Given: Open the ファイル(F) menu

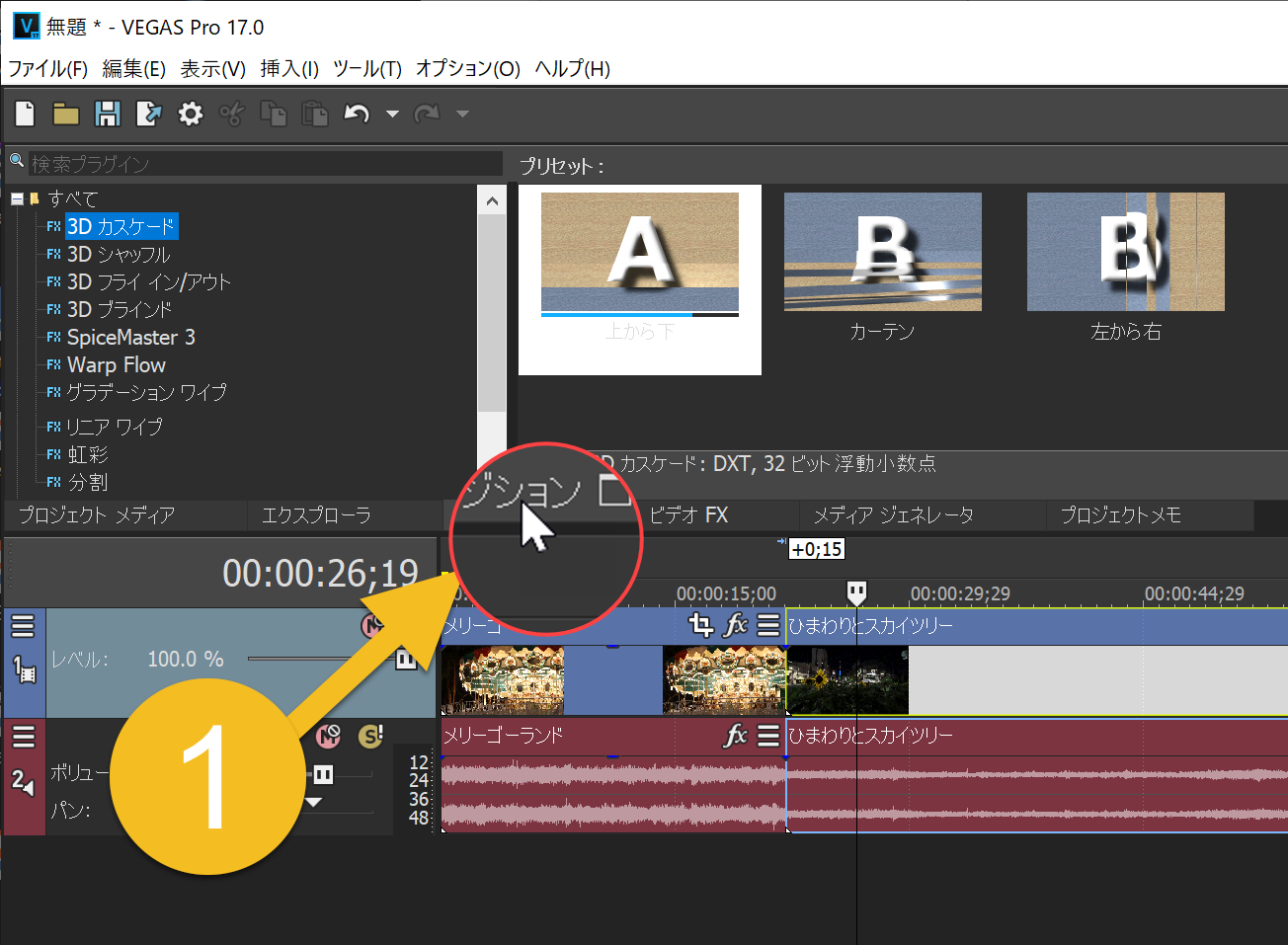Looking at the screenshot, I should (x=48, y=68).
